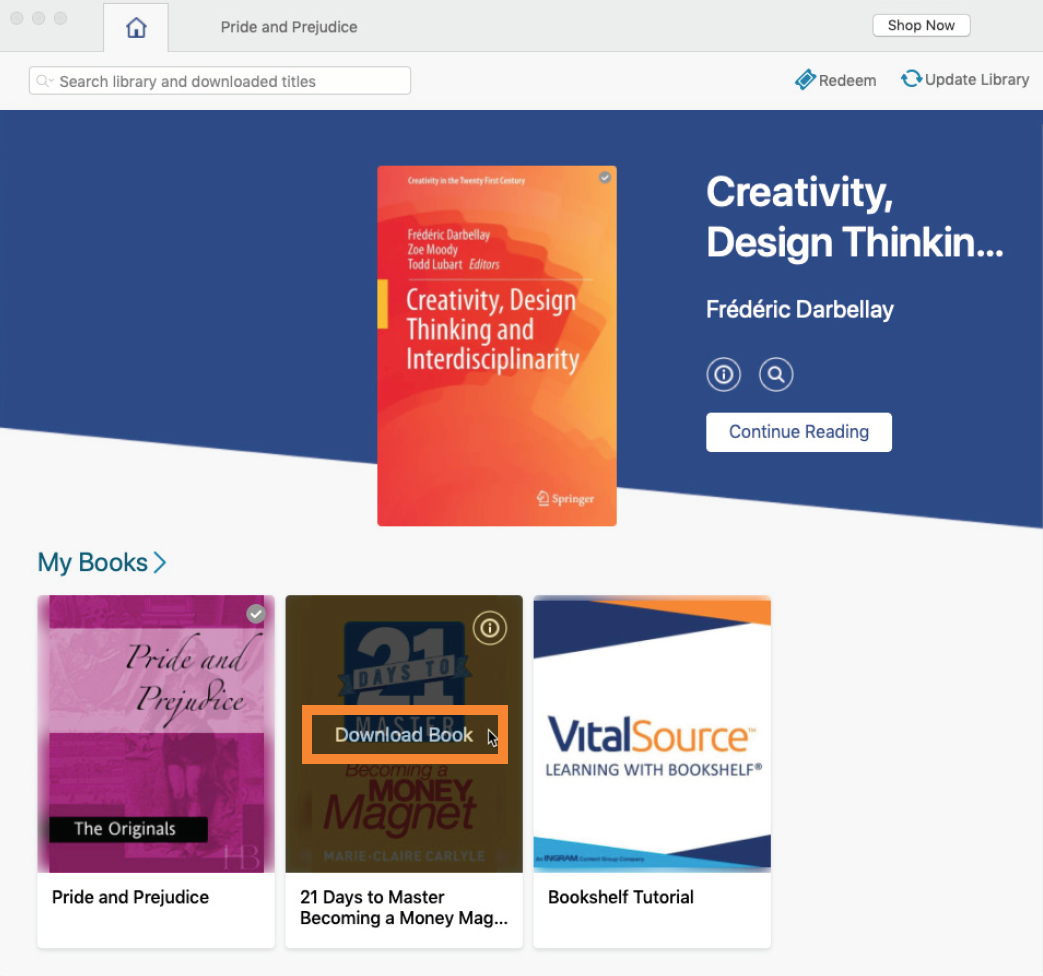Click Download Book on 21 Days

pyautogui.click(x=404, y=734)
